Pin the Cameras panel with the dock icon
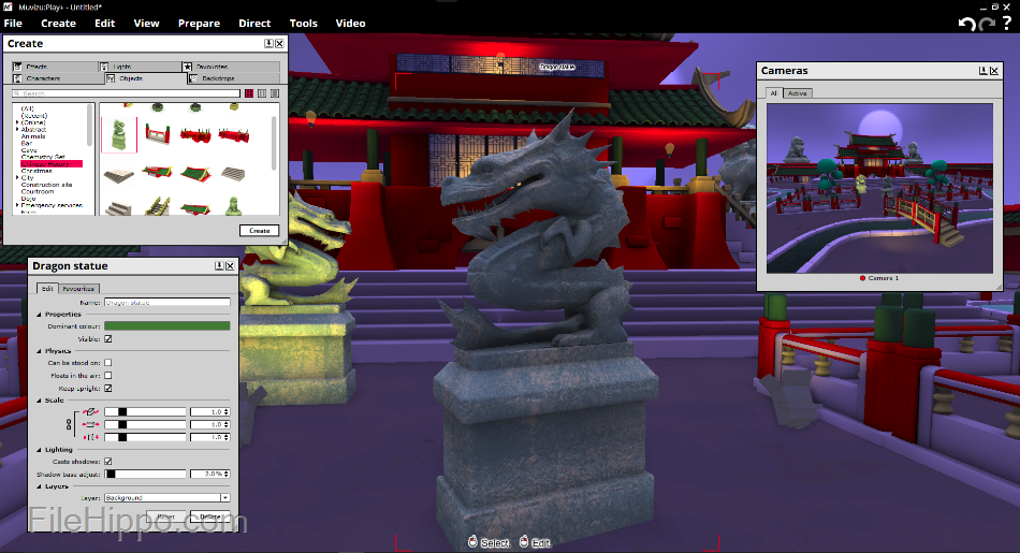Screen dimensions: 1020x553 983,71
